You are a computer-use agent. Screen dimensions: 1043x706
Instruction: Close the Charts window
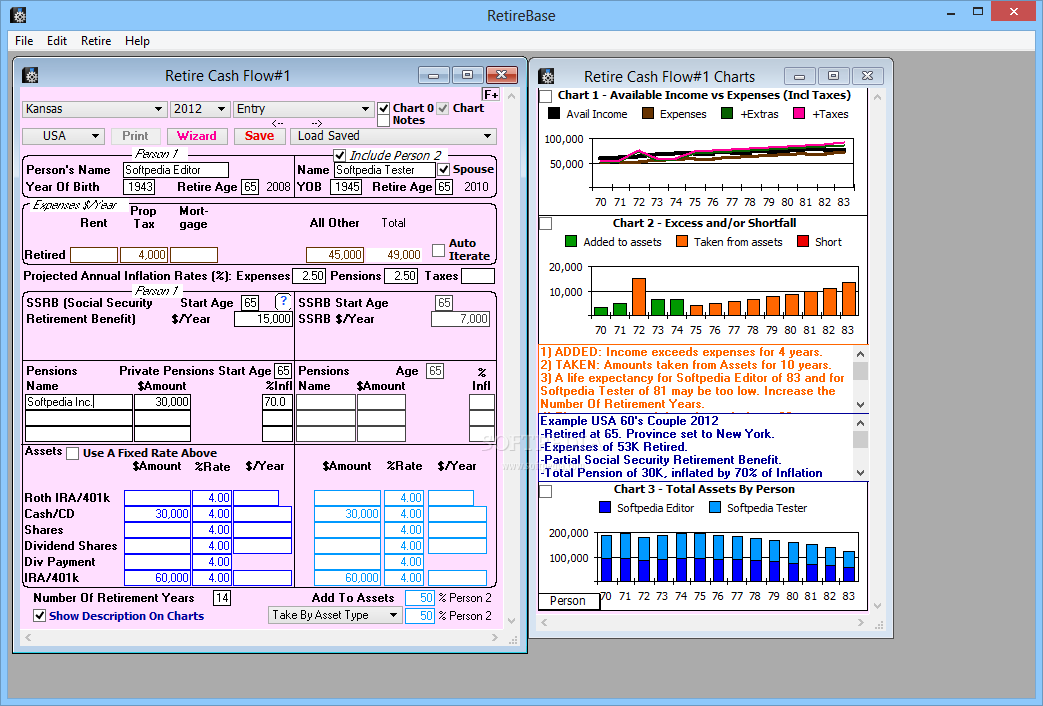pos(867,76)
